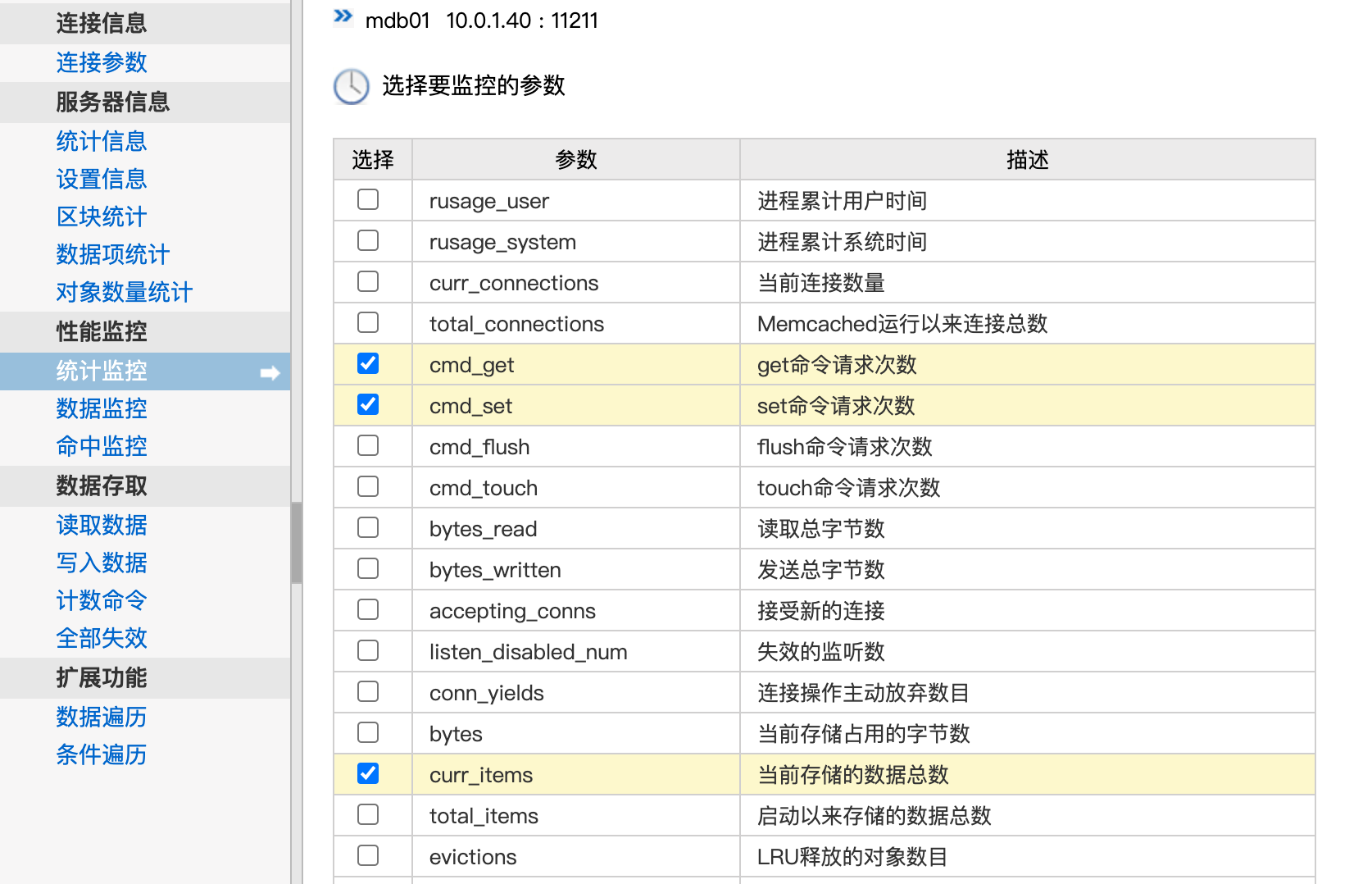This screenshot has width=1372, height=884.
Task: Click the double-chevron icon beside mdb01
Action: click(343, 16)
